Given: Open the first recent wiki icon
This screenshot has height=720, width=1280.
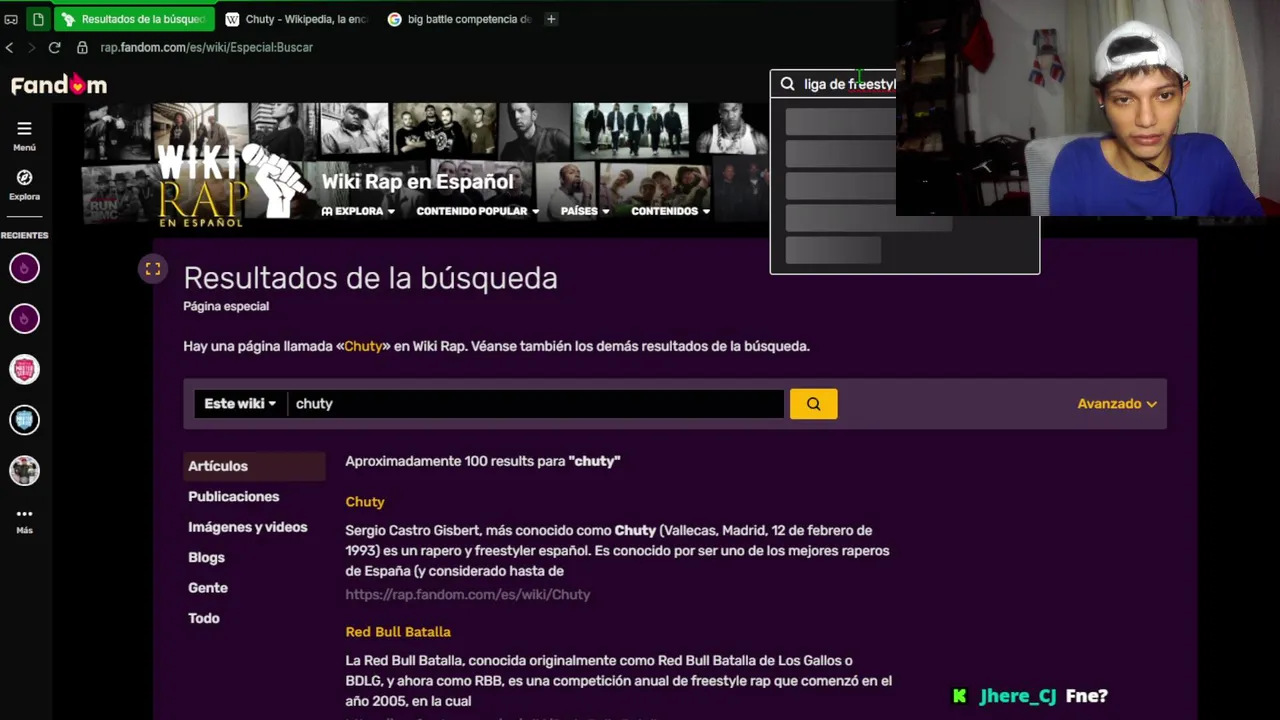Looking at the screenshot, I should pyautogui.click(x=24, y=268).
